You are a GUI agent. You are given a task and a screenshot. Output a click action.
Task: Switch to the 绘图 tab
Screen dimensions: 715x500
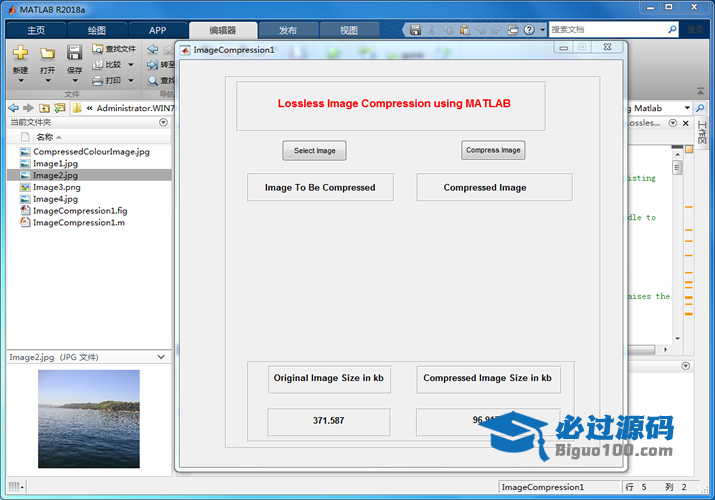click(x=97, y=30)
